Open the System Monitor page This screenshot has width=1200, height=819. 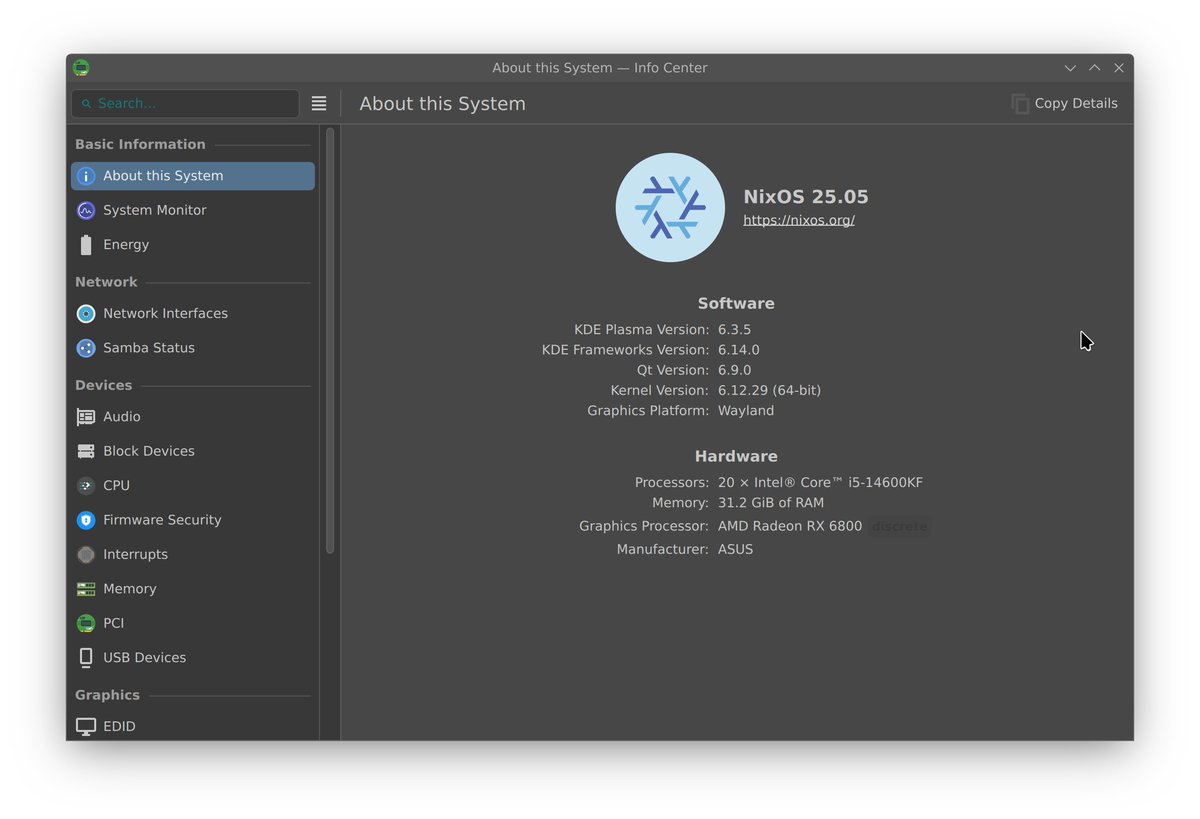(193, 210)
